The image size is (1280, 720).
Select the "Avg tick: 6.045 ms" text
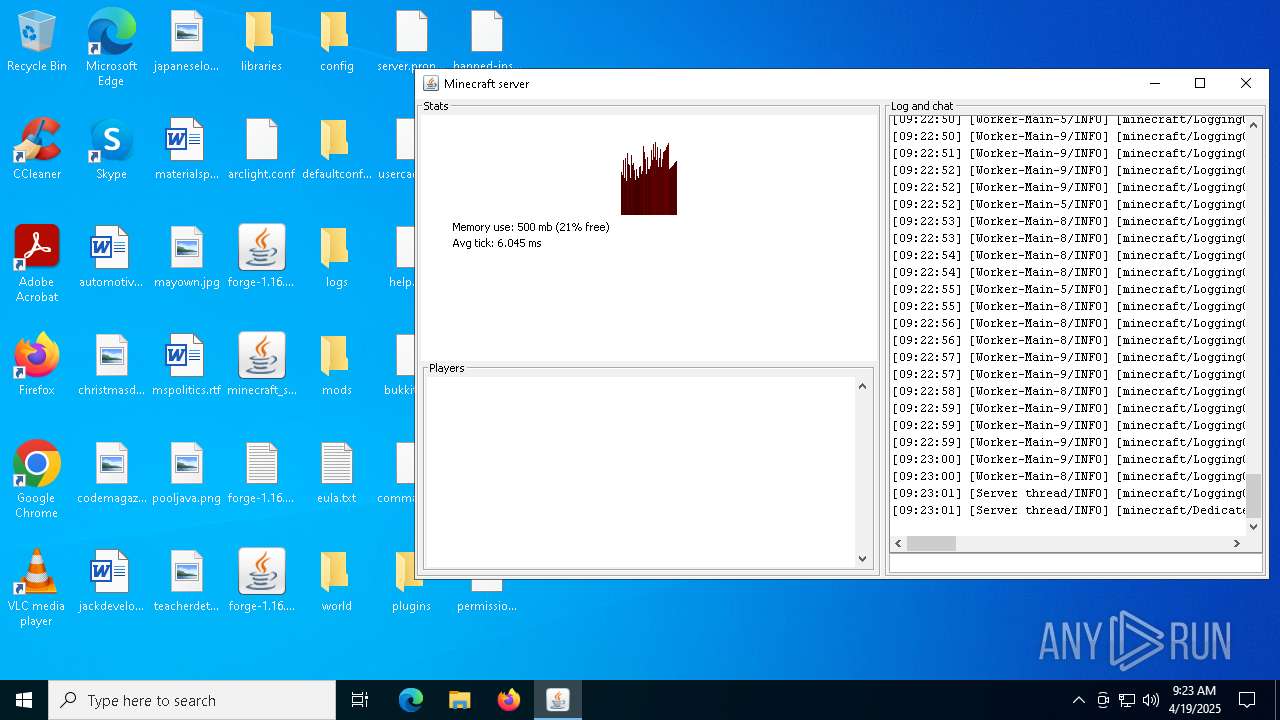(496, 243)
